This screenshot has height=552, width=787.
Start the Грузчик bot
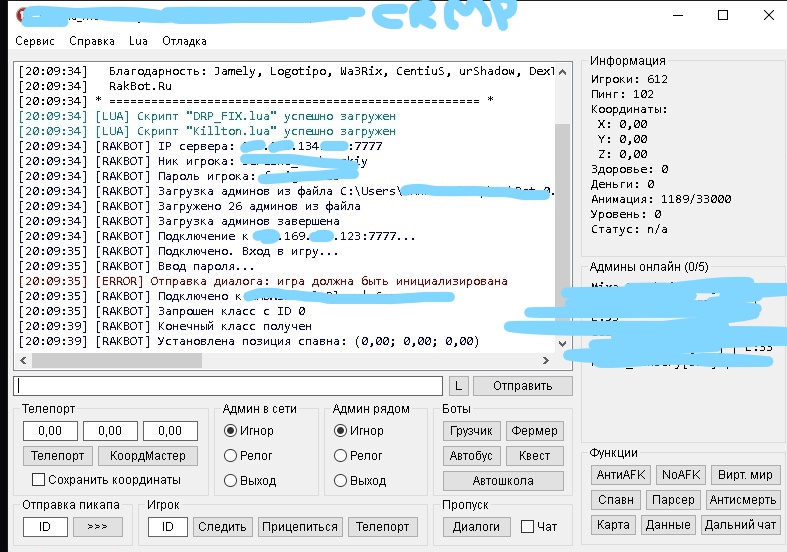[471, 431]
